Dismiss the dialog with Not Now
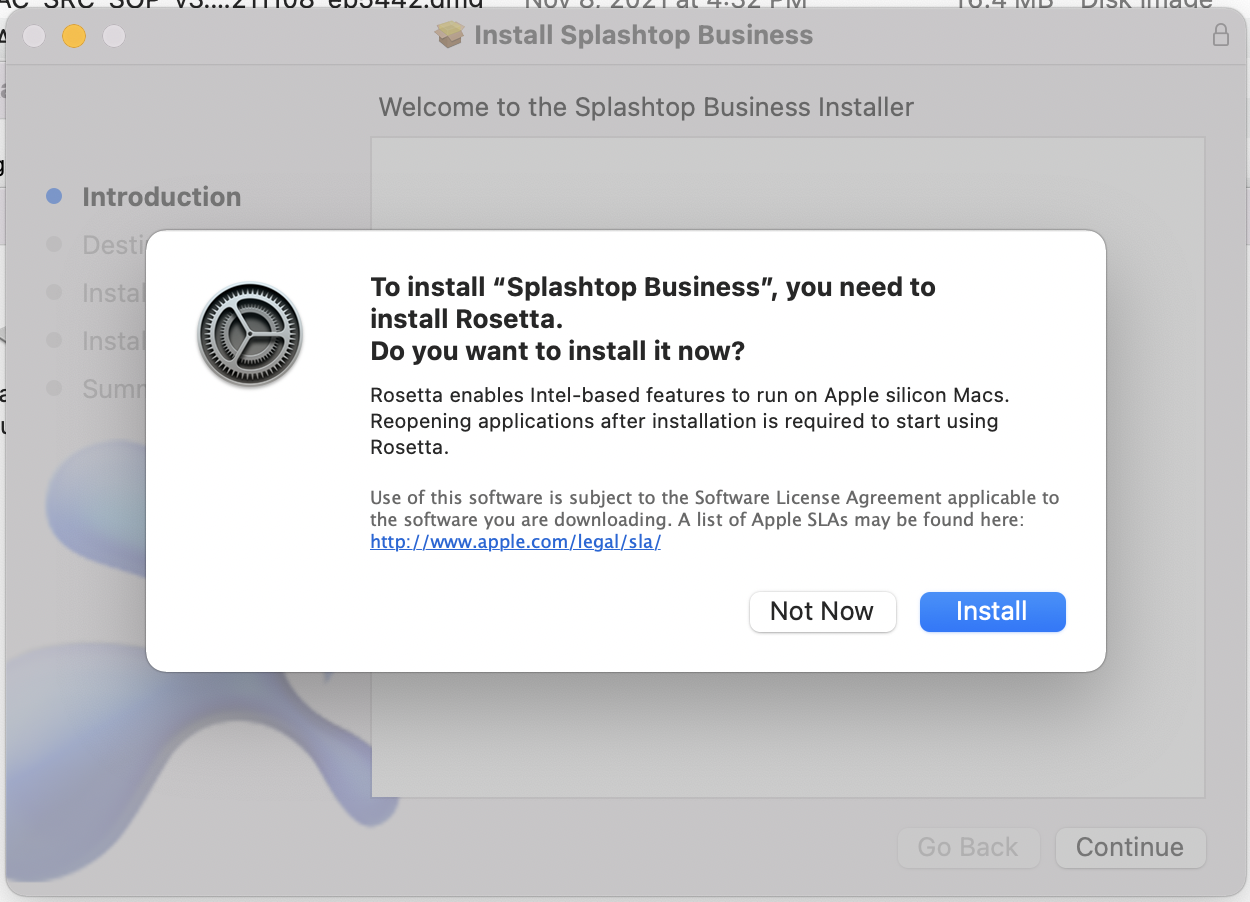The width and height of the screenshot is (1250, 902). coord(822,612)
